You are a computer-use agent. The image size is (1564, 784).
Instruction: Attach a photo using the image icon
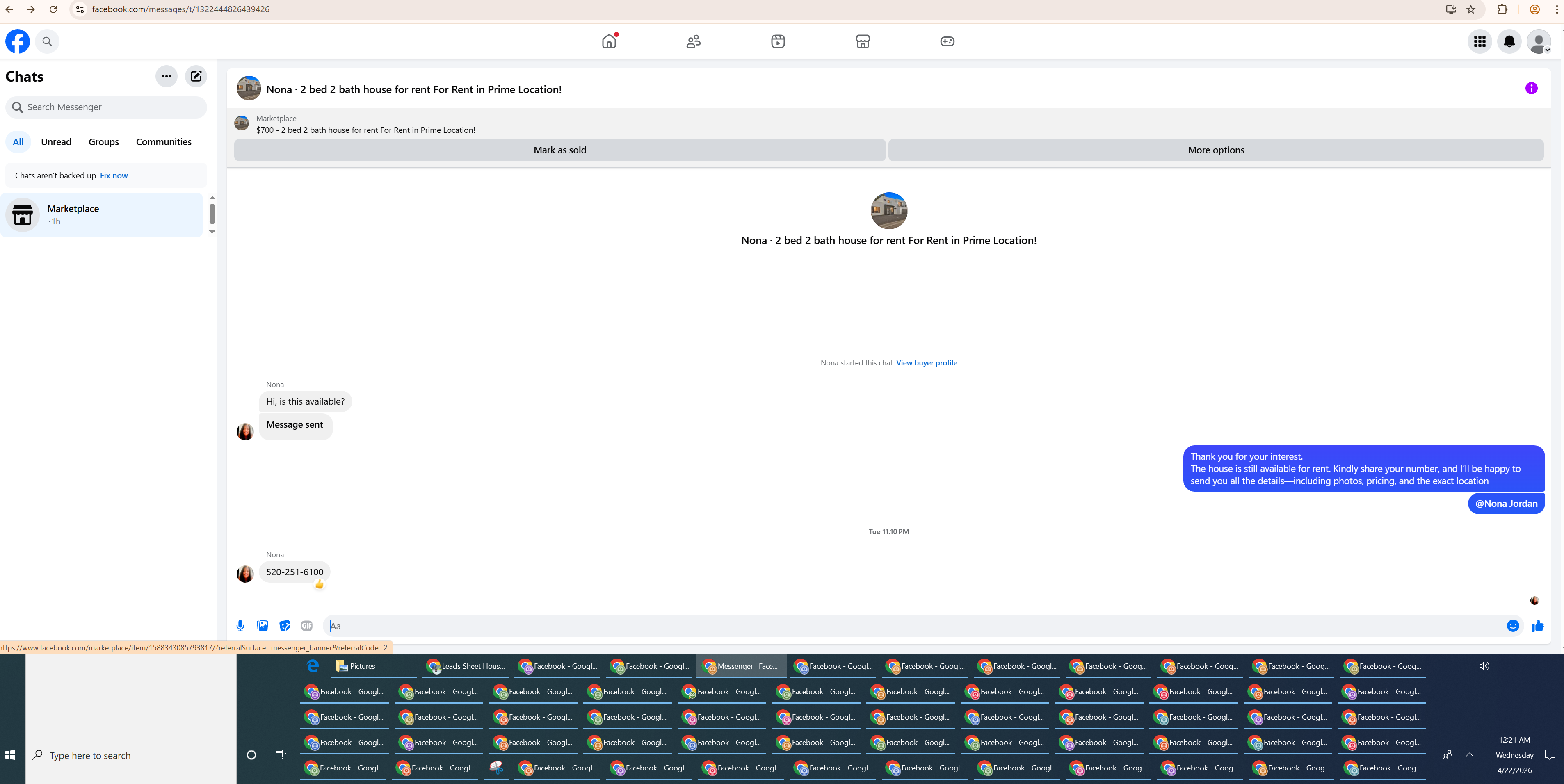(262, 626)
